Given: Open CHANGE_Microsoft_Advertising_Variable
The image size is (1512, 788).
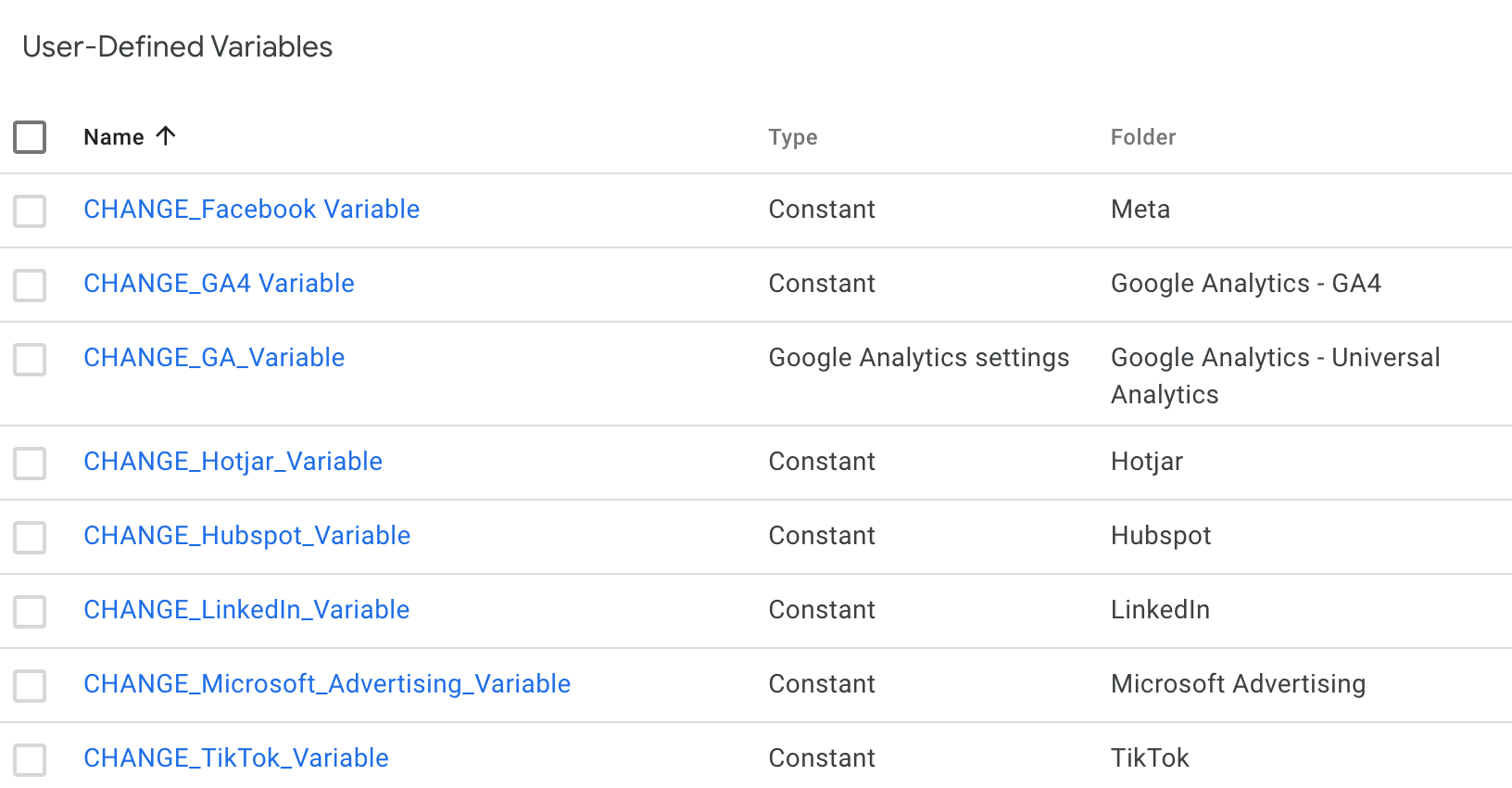Looking at the screenshot, I should click(x=327, y=684).
